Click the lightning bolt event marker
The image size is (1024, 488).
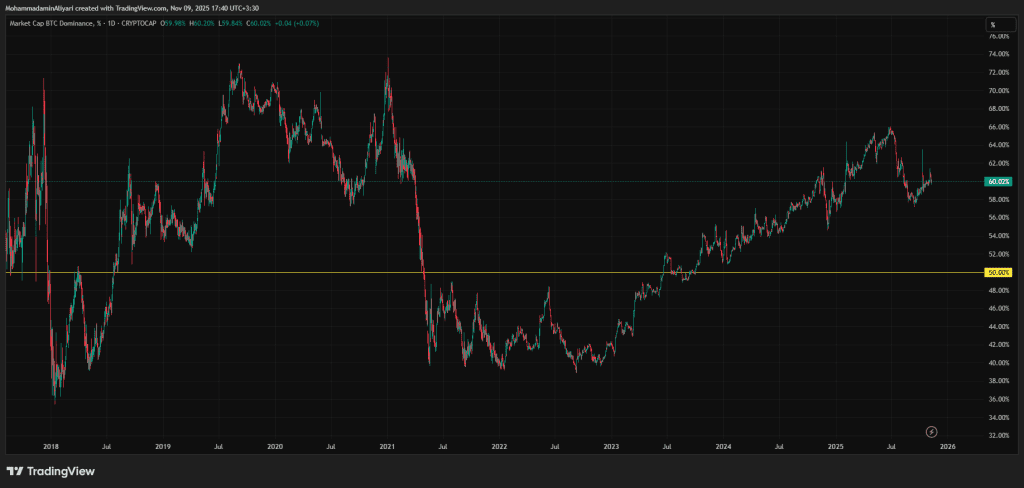(x=932, y=431)
